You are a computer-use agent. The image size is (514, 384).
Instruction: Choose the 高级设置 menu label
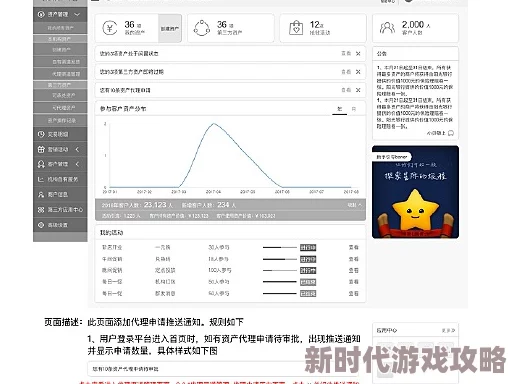pyautogui.click(x=58, y=225)
